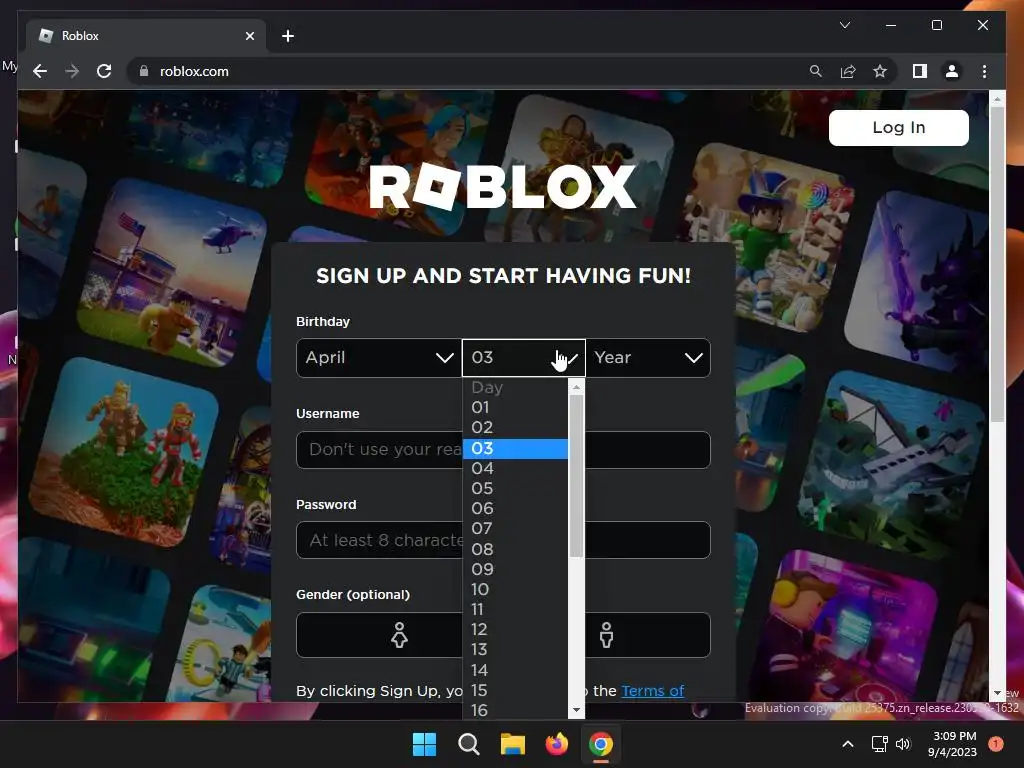Select the male gender icon
This screenshot has height=768, width=1024.
click(607, 635)
